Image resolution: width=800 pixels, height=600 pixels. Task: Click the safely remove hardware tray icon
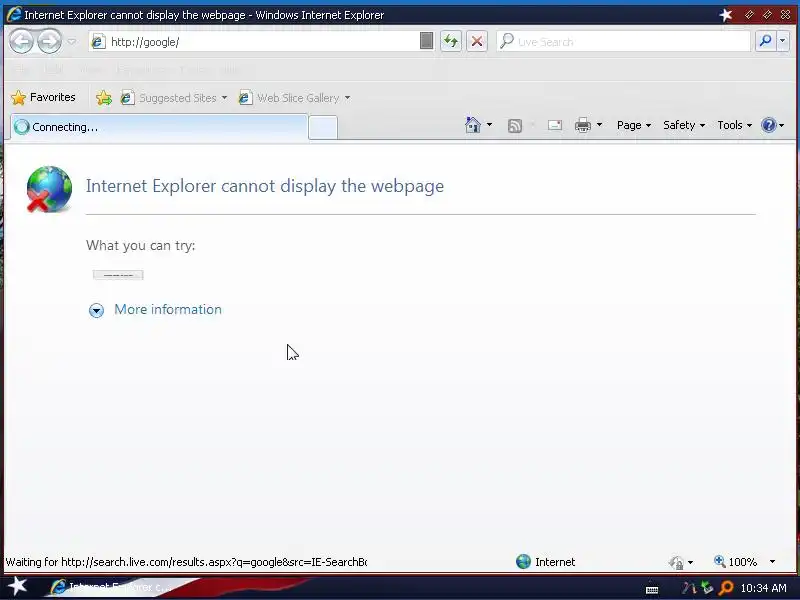tap(707, 588)
